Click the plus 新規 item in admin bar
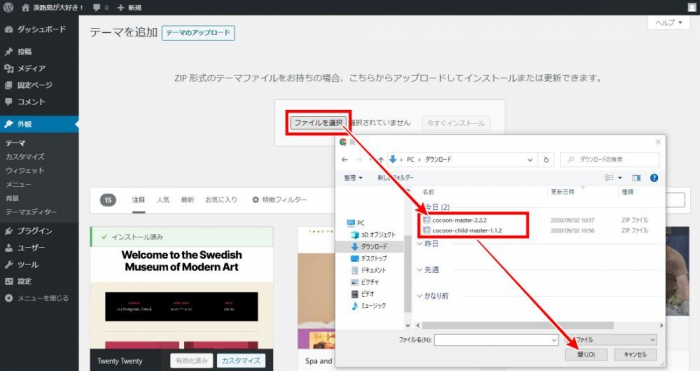 tap(129, 8)
